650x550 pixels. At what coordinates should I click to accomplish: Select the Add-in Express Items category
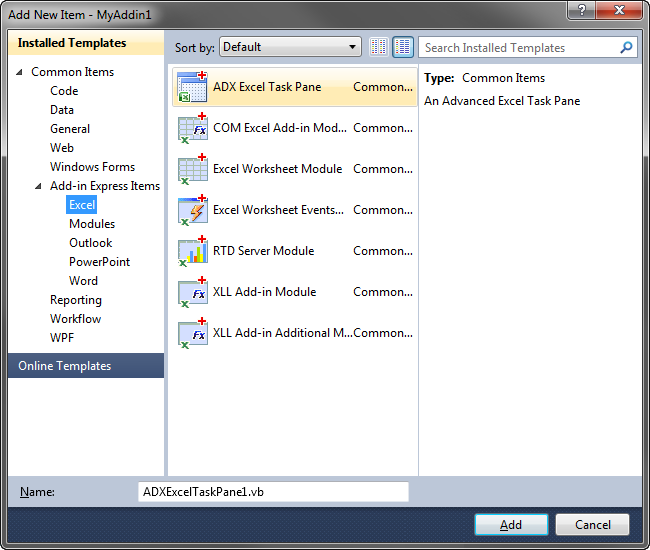[x=105, y=186]
